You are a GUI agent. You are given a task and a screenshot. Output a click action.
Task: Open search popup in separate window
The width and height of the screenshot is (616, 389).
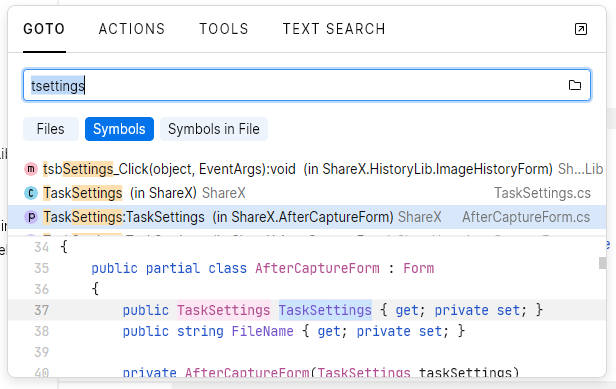pos(581,29)
